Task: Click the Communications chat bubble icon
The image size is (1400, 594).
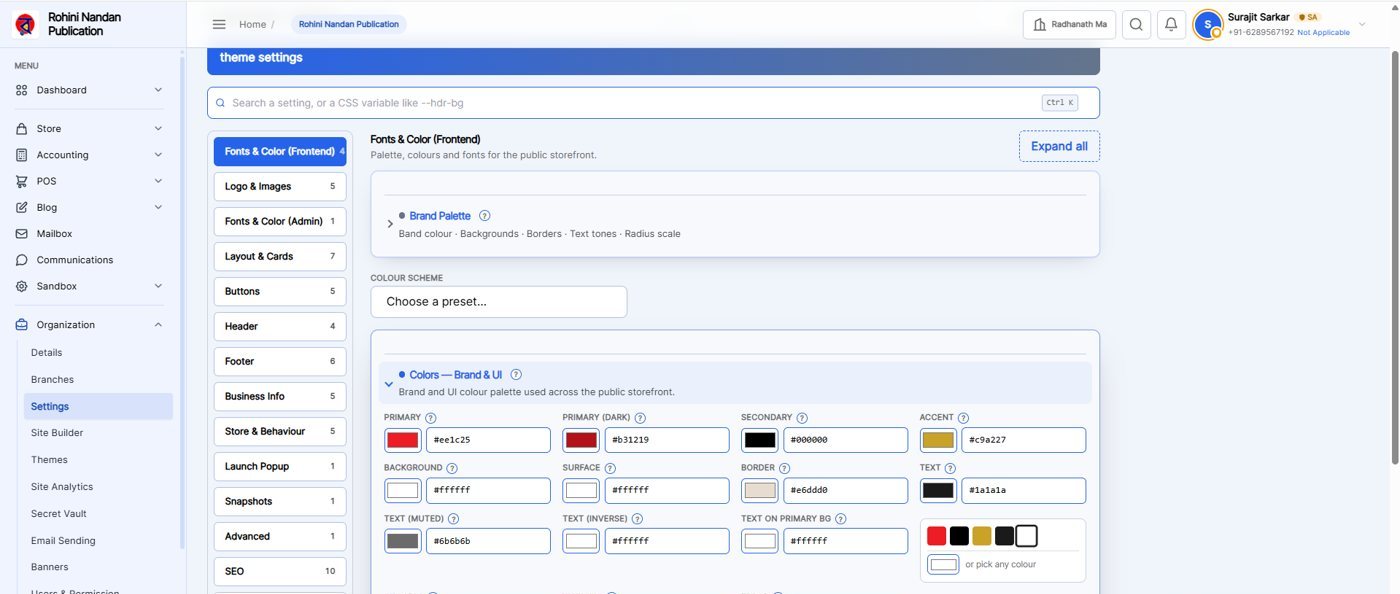Action: (x=22, y=260)
